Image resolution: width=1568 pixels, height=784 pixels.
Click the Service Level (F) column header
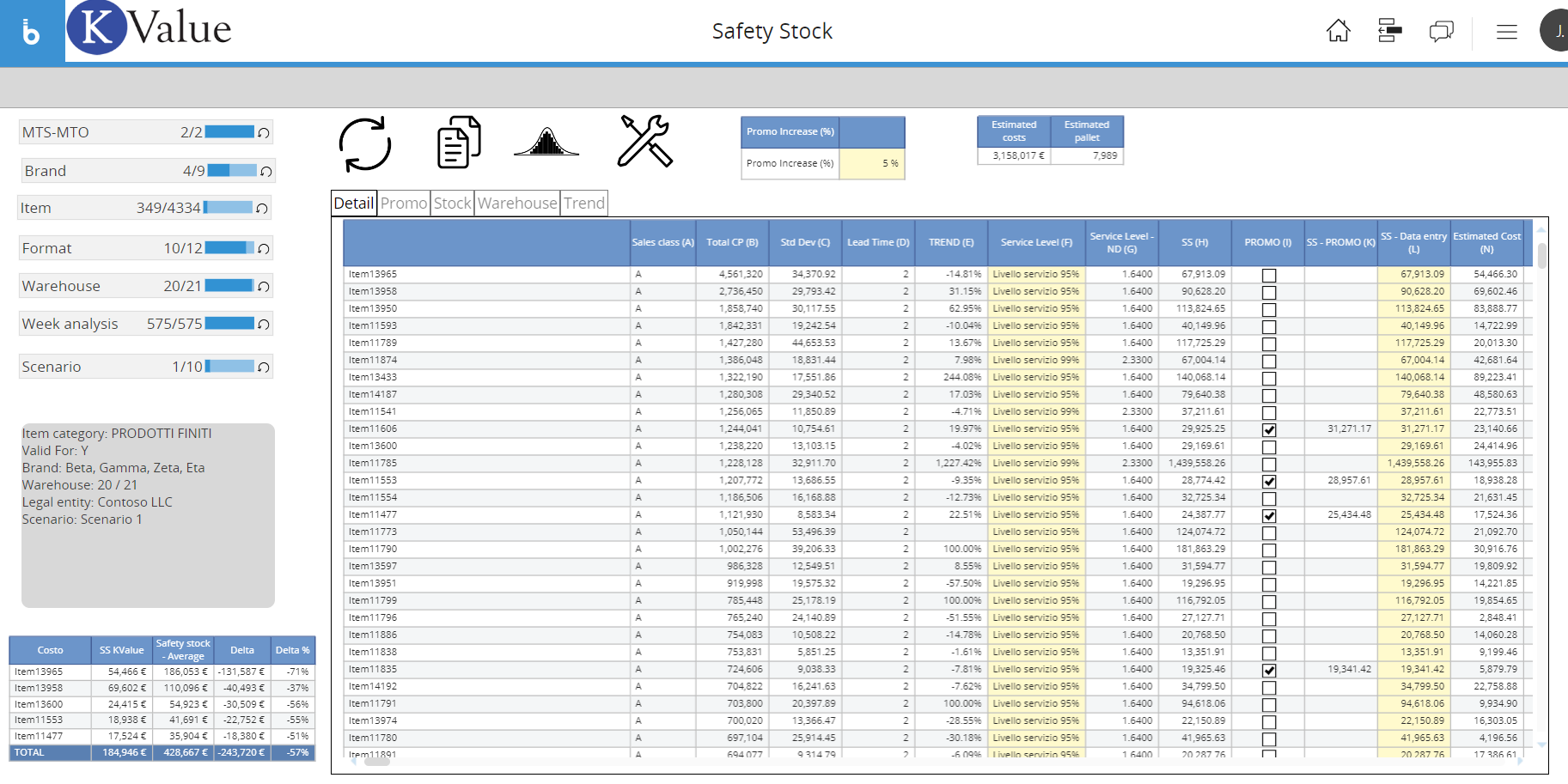coord(1036,243)
